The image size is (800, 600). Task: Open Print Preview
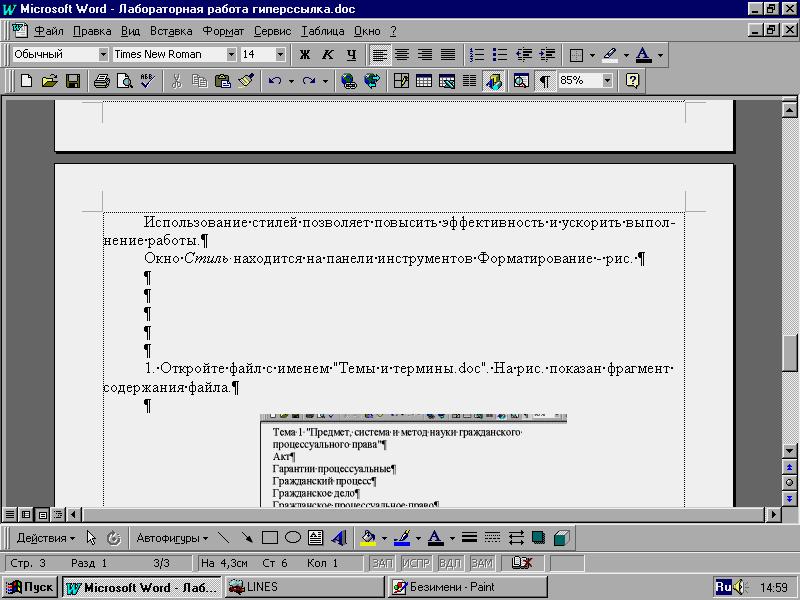coord(124,81)
